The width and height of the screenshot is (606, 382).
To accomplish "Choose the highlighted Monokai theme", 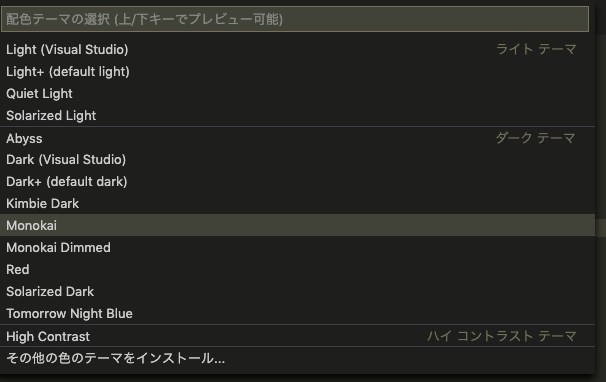I will (x=297, y=225).
